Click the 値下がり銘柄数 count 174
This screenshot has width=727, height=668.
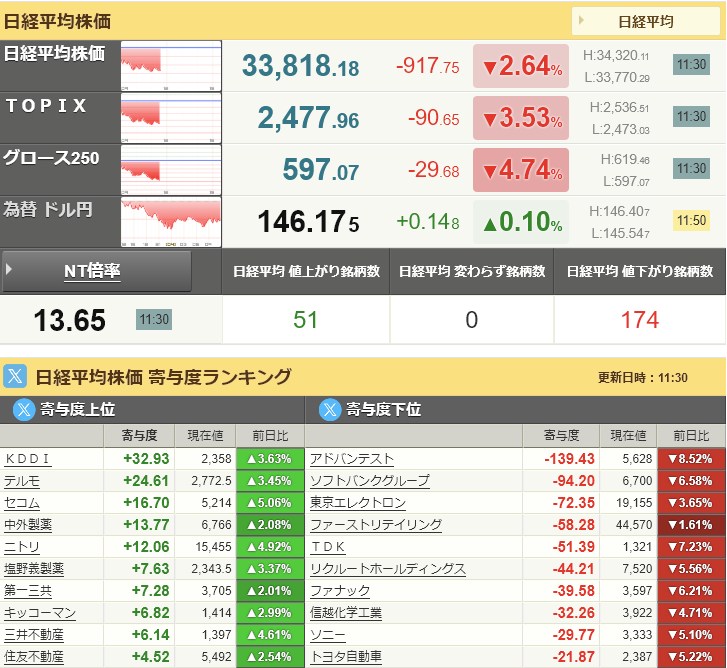(640, 320)
